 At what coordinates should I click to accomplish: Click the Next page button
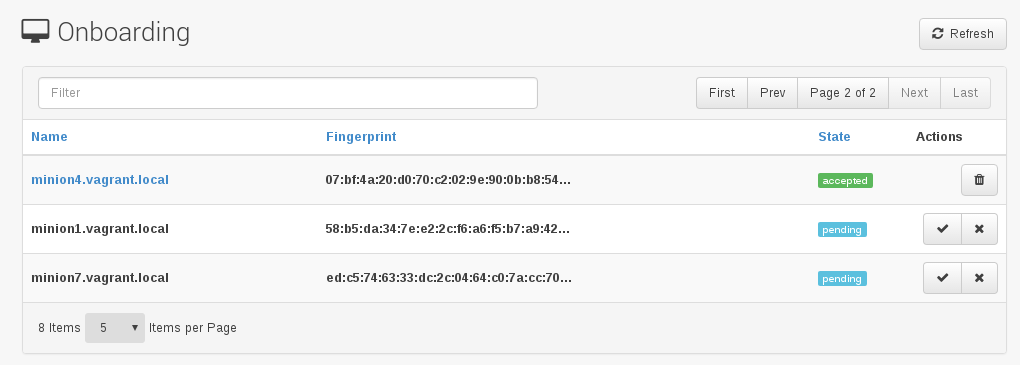click(x=915, y=93)
